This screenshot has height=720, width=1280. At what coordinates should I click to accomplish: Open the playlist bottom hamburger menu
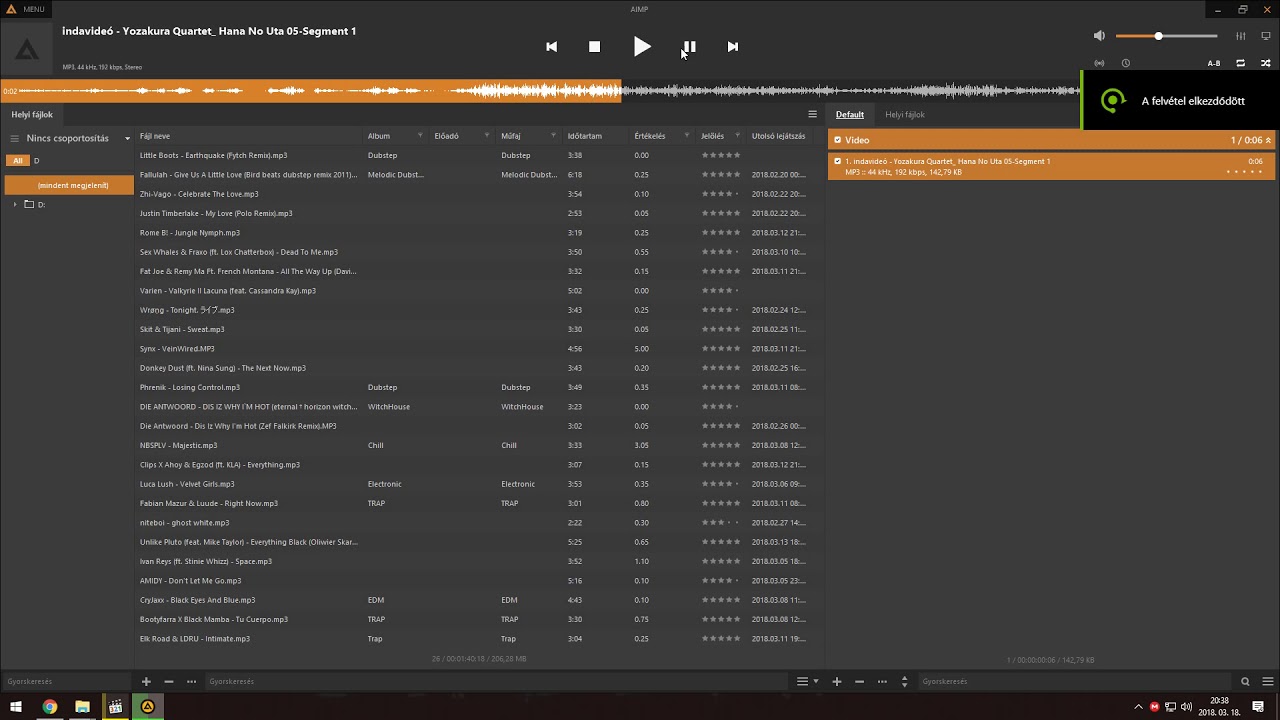[1266, 682]
